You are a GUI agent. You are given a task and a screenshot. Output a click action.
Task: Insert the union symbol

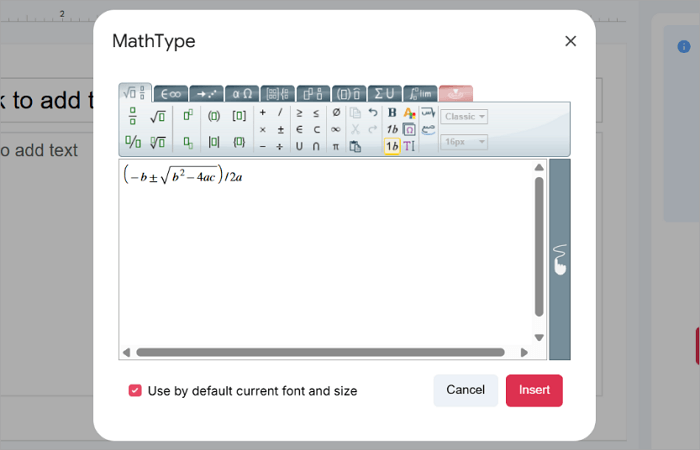299,146
